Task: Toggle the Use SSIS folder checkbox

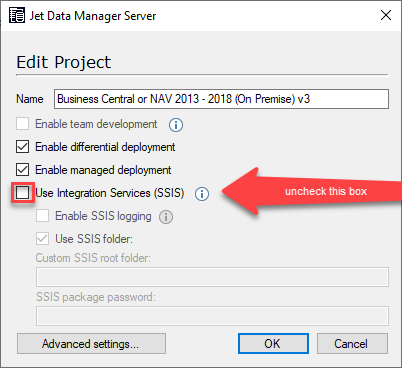Action: [43, 239]
